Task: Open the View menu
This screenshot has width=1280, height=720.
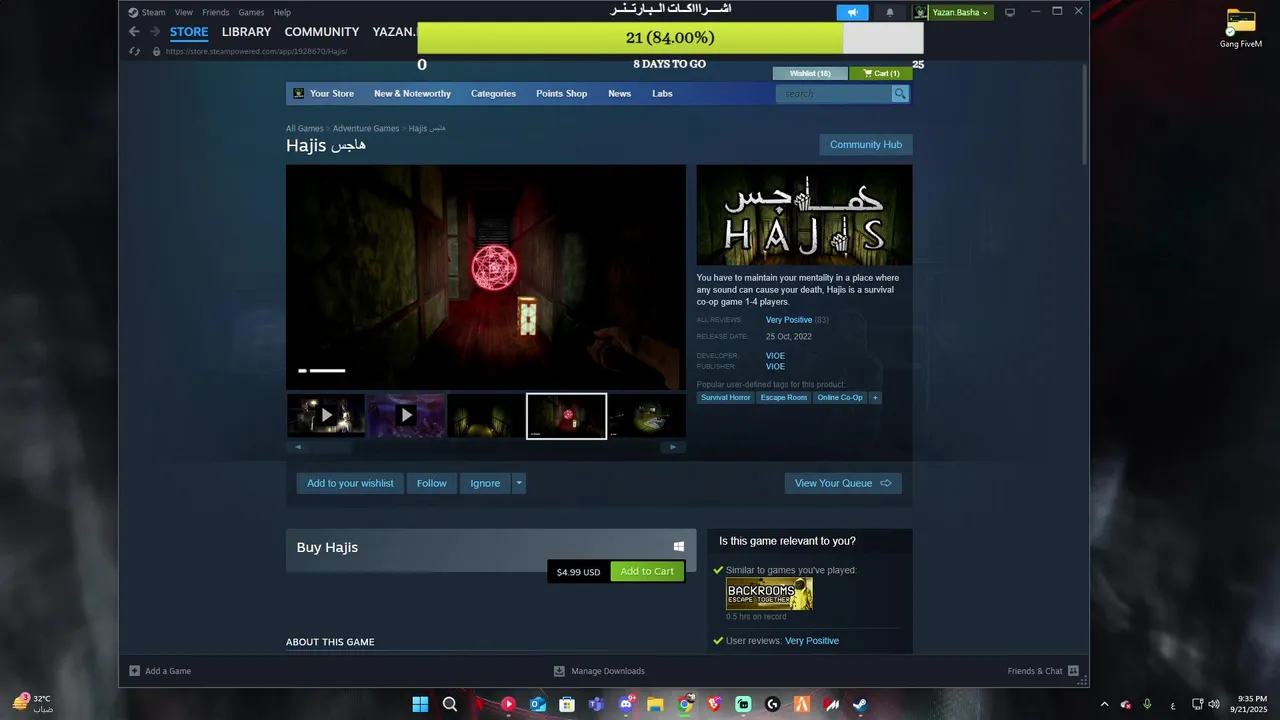Action: [x=184, y=12]
